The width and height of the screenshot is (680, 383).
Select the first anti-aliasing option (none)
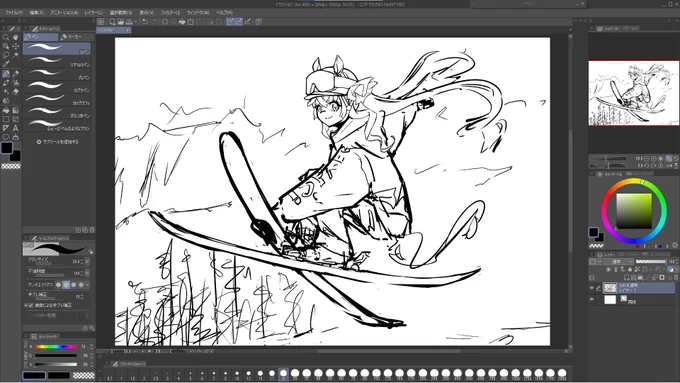pyautogui.click(x=59, y=285)
